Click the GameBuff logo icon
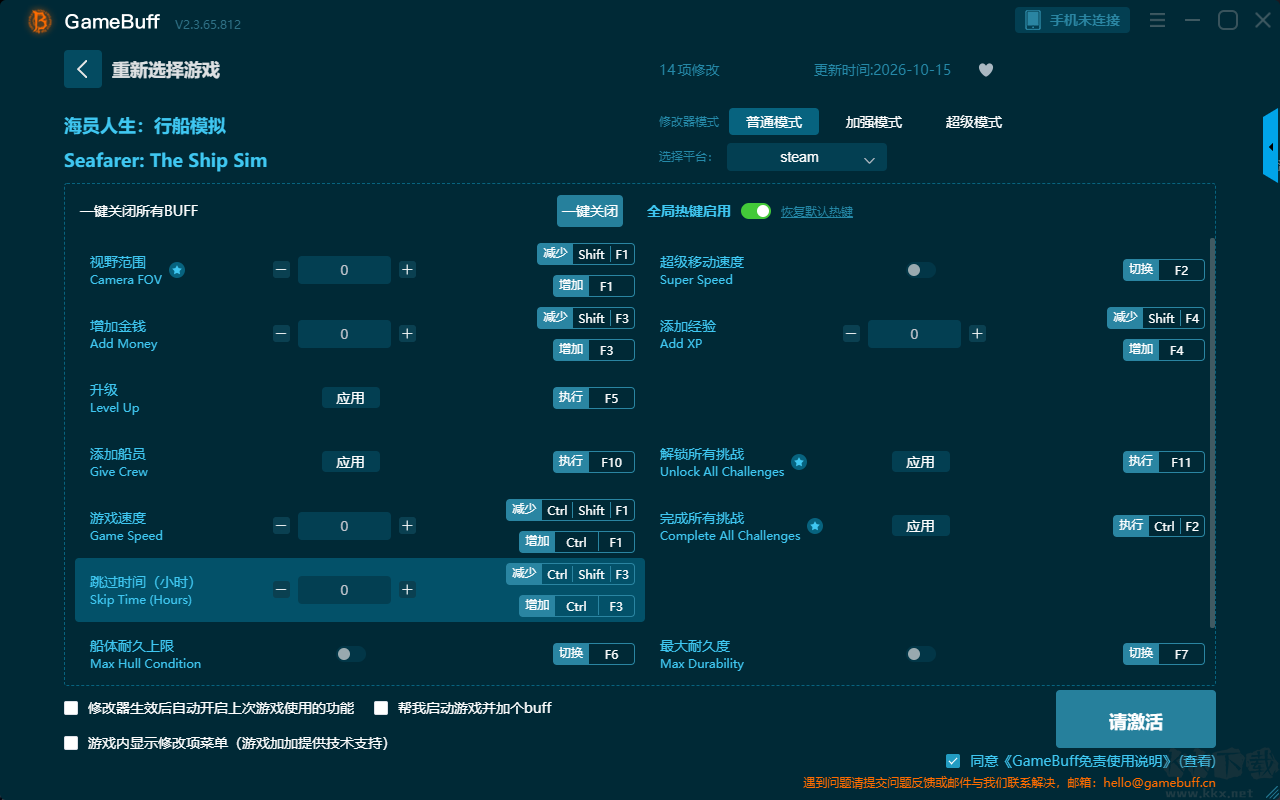 coord(40,21)
